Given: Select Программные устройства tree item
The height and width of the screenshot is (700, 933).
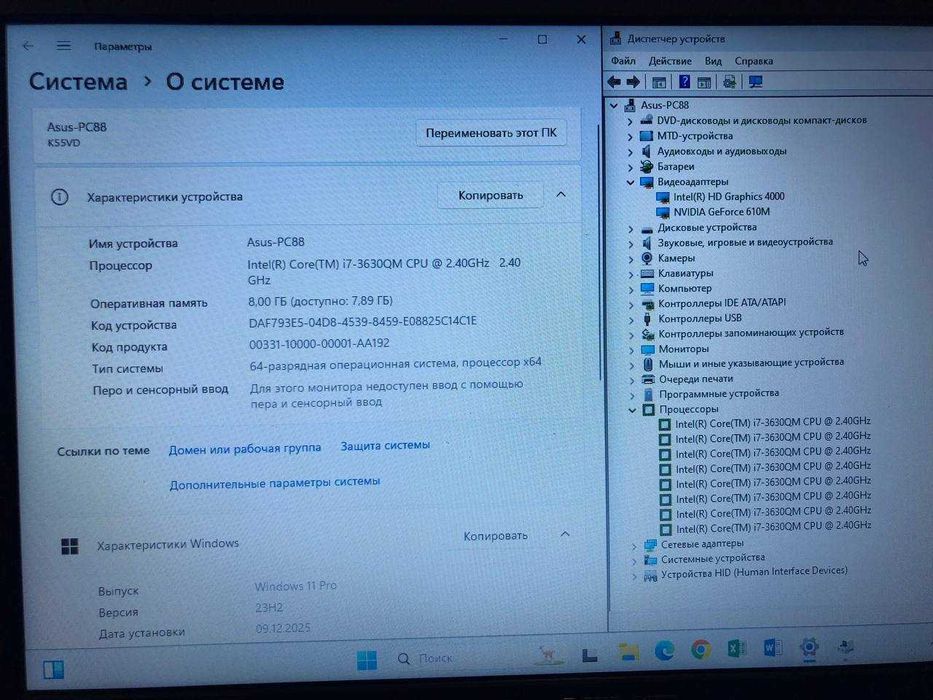Looking at the screenshot, I should tap(719, 393).
